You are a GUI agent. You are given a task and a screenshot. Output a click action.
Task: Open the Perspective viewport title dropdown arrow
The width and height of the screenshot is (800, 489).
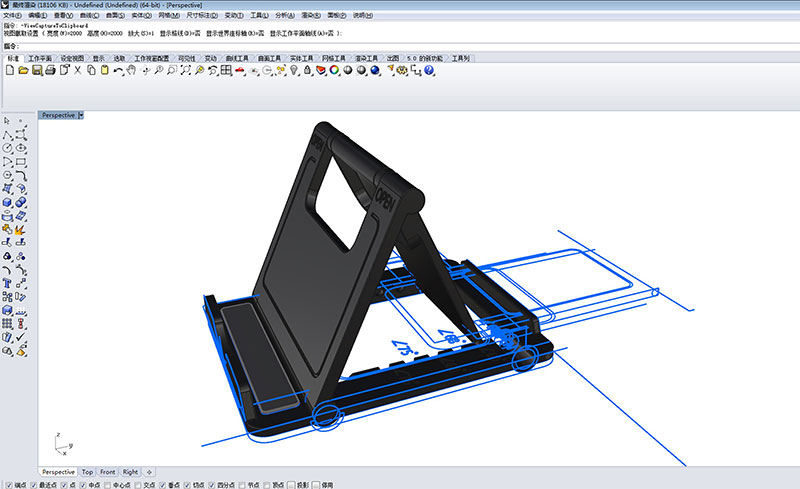pos(80,115)
